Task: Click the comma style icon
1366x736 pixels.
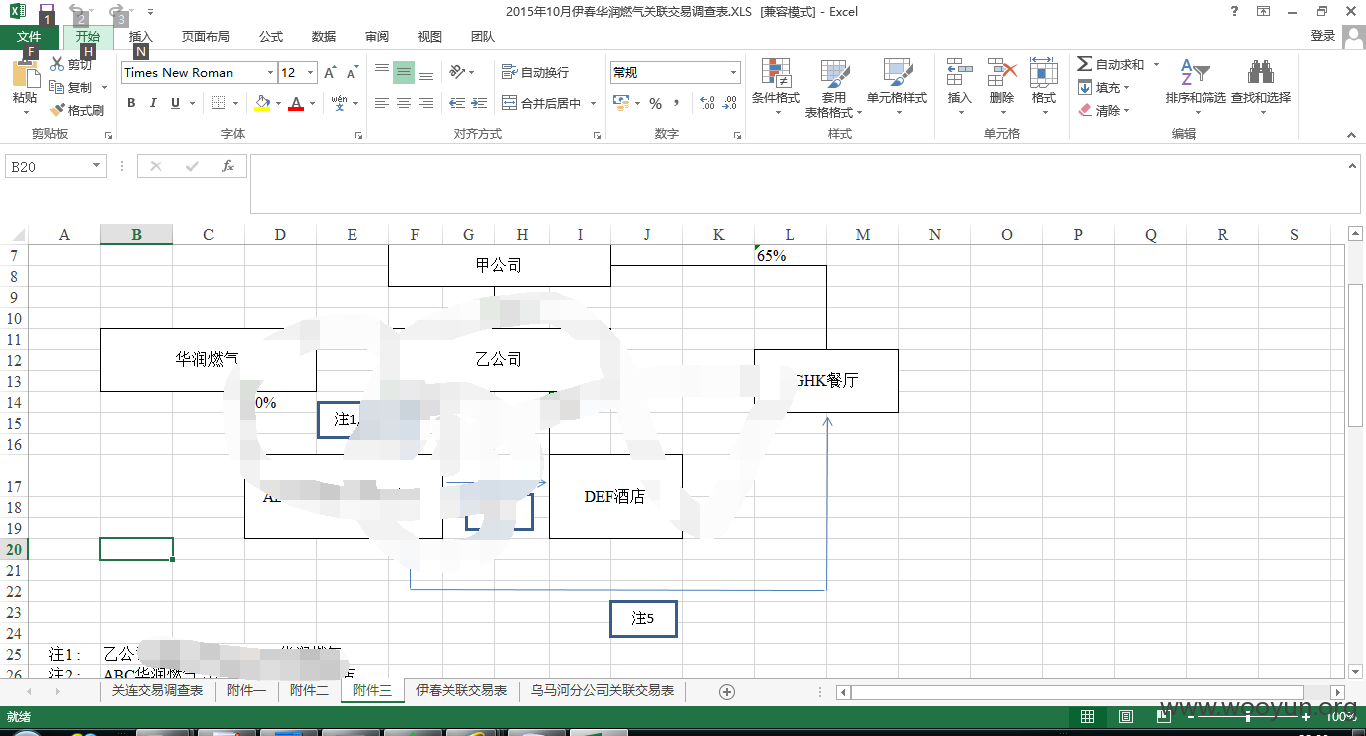Action: pos(677,103)
